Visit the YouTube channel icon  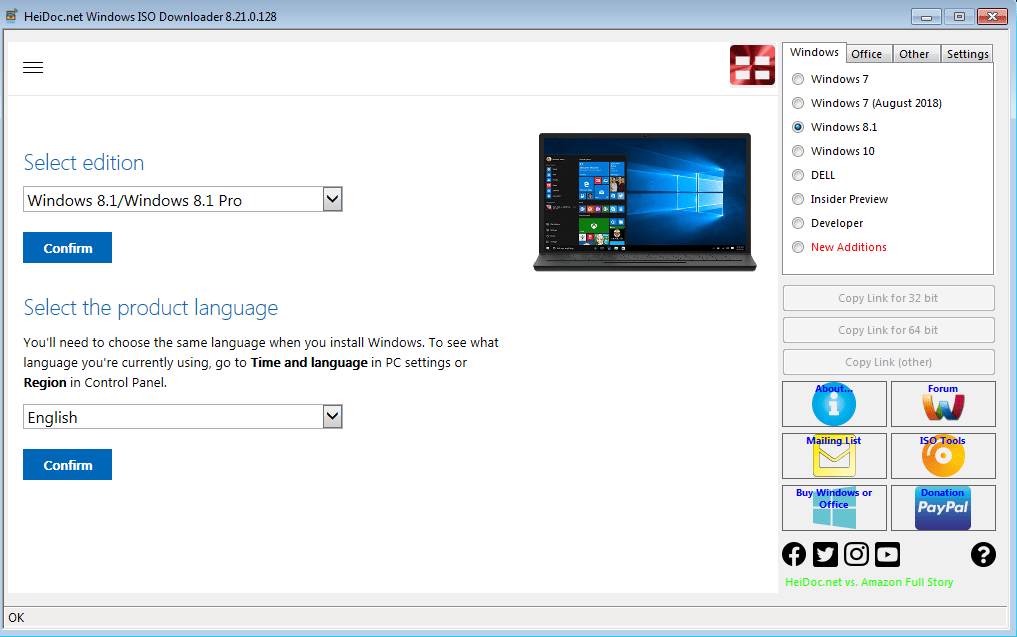887,554
